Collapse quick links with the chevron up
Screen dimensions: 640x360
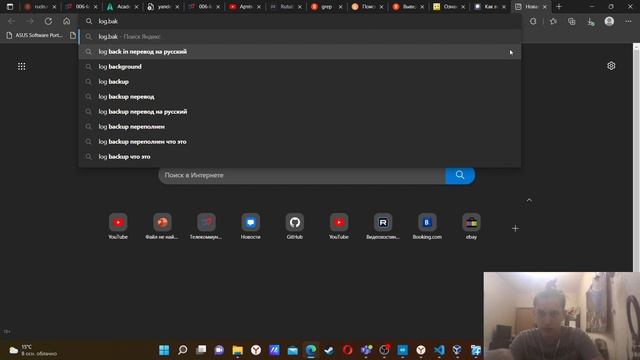coord(529,200)
